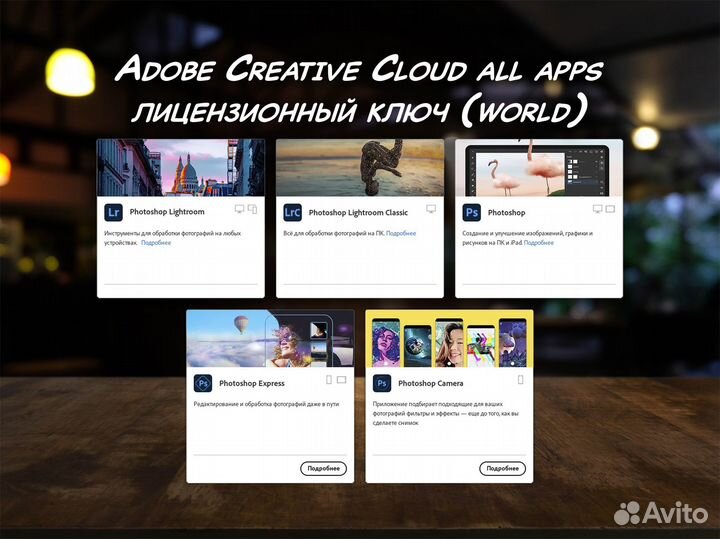The image size is (720, 539).
Task: Open the Photoshop Lightroom city photo thumbnail
Action: [x=181, y=168]
